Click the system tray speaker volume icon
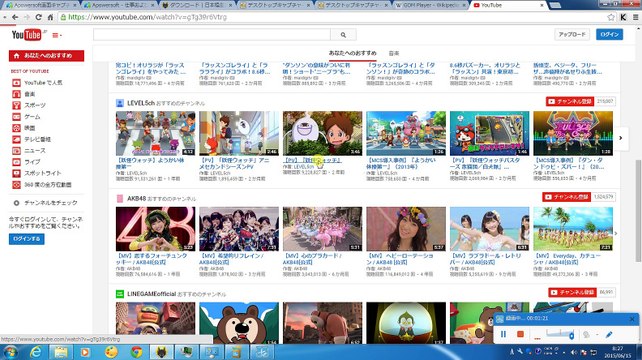 point(574,352)
